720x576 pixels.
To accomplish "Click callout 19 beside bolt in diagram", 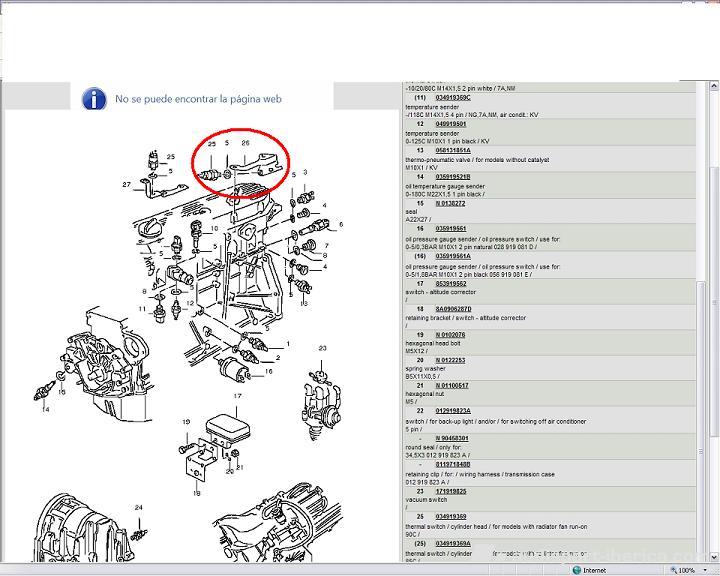I will pyautogui.click(x=186, y=422).
